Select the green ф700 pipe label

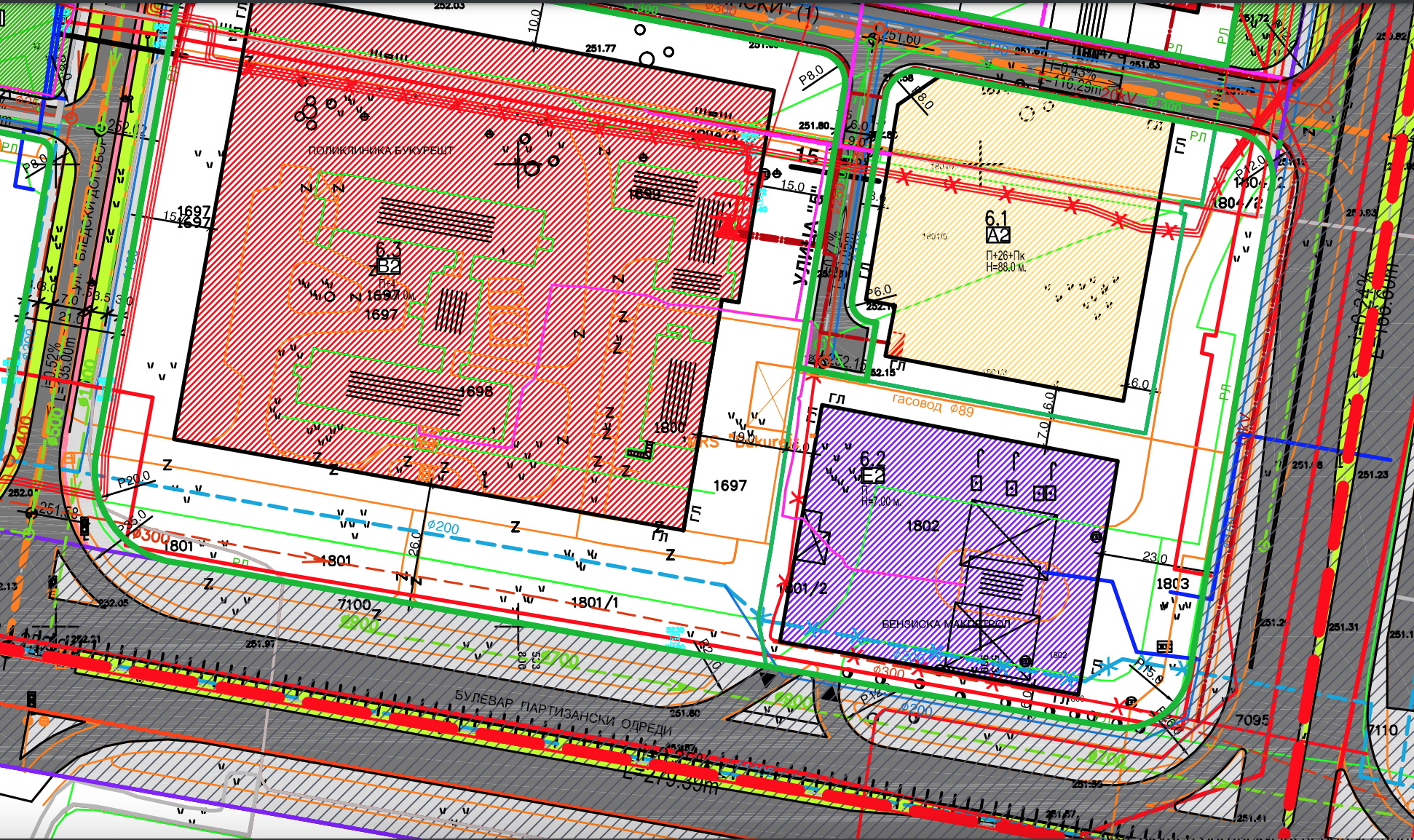559,659
